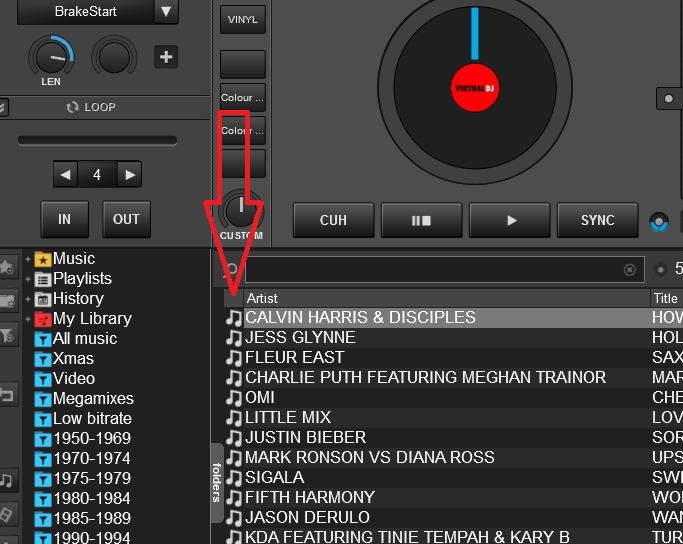Open the BrakeStart effect dropdown arrow
Screen dimensions: 683x544
pos(166,12)
